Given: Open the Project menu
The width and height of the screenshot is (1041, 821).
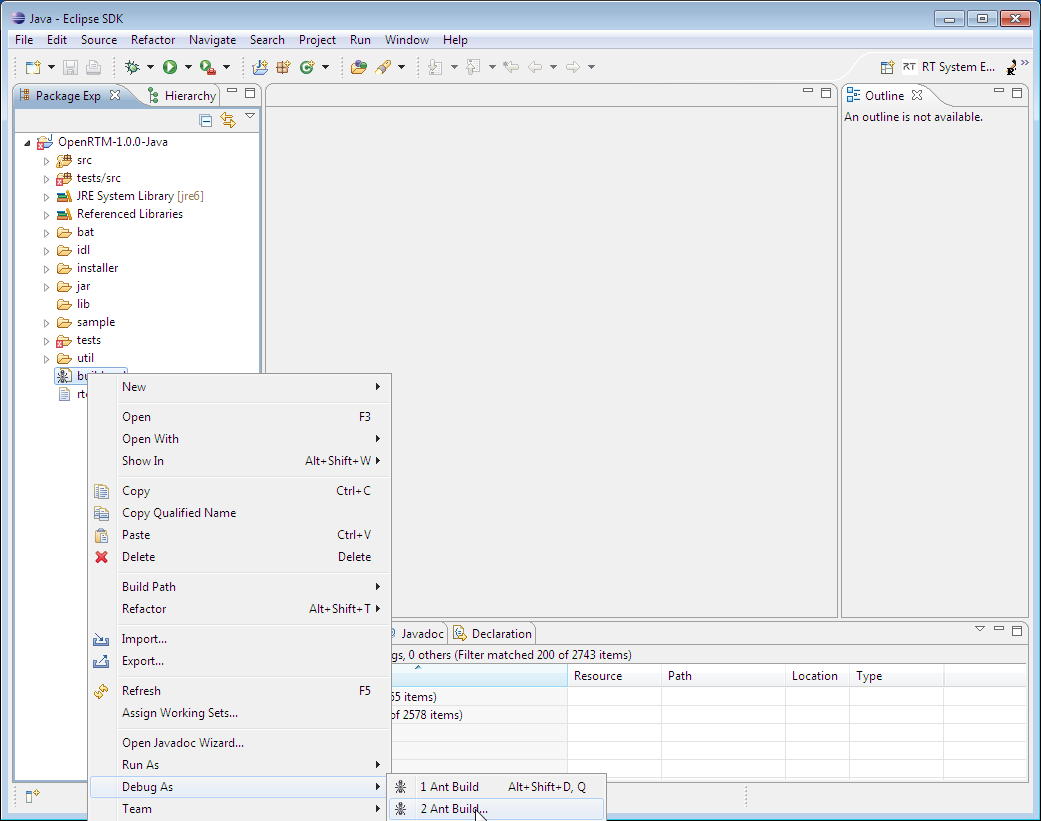Looking at the screenshot, I should pos(317,40).
